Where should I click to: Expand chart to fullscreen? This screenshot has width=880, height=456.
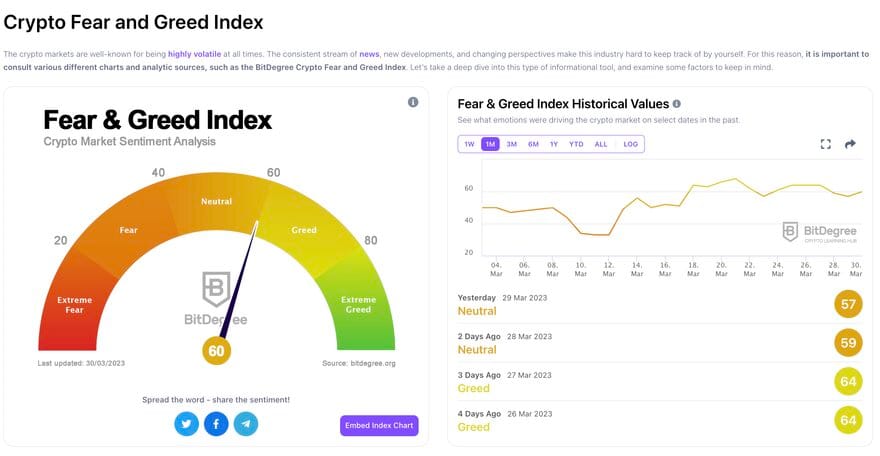(826, 144)
